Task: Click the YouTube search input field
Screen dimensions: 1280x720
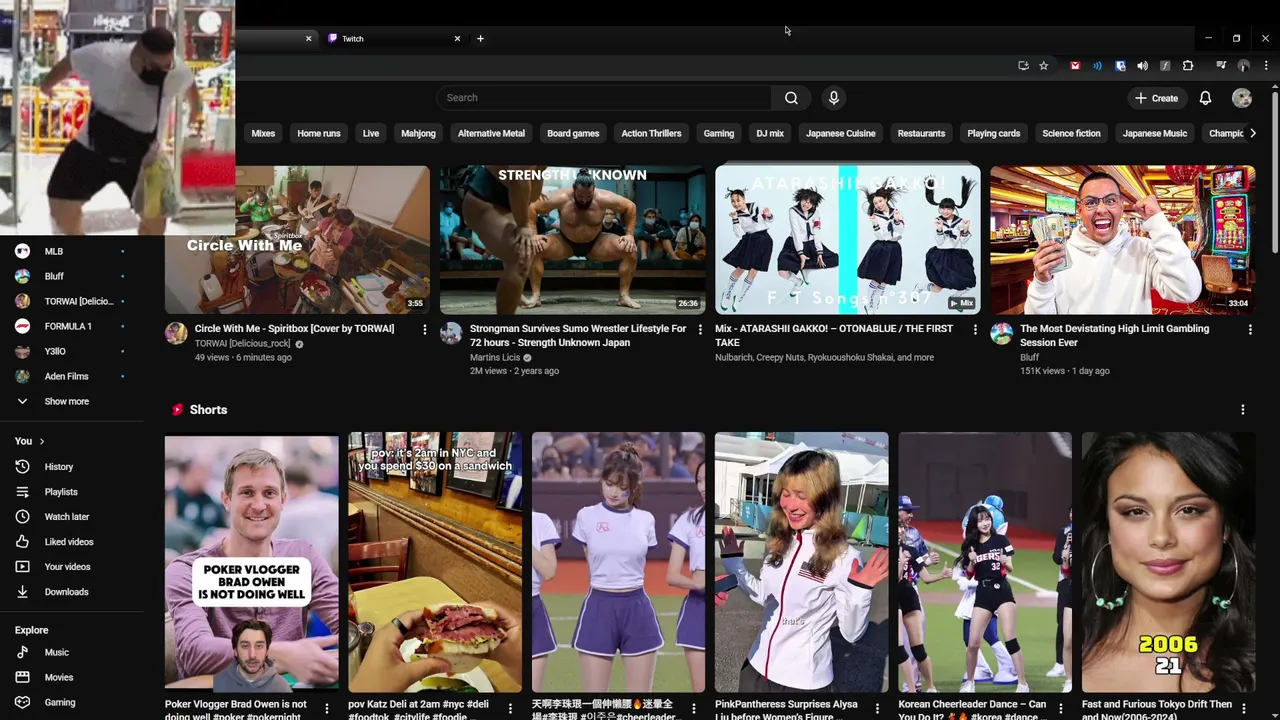Action: click(x=604, y=98)
